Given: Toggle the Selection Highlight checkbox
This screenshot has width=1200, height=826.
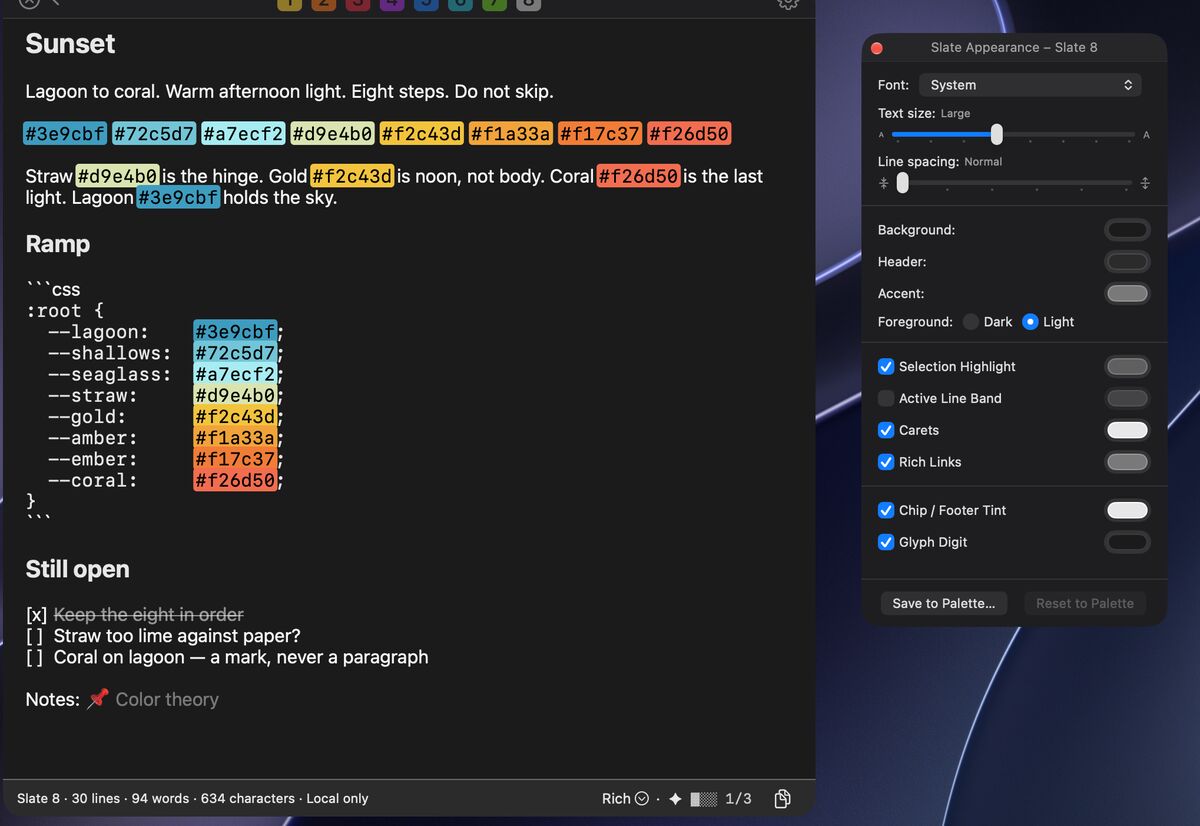Looking at the screenshot, I should click(x=886, y=366).
